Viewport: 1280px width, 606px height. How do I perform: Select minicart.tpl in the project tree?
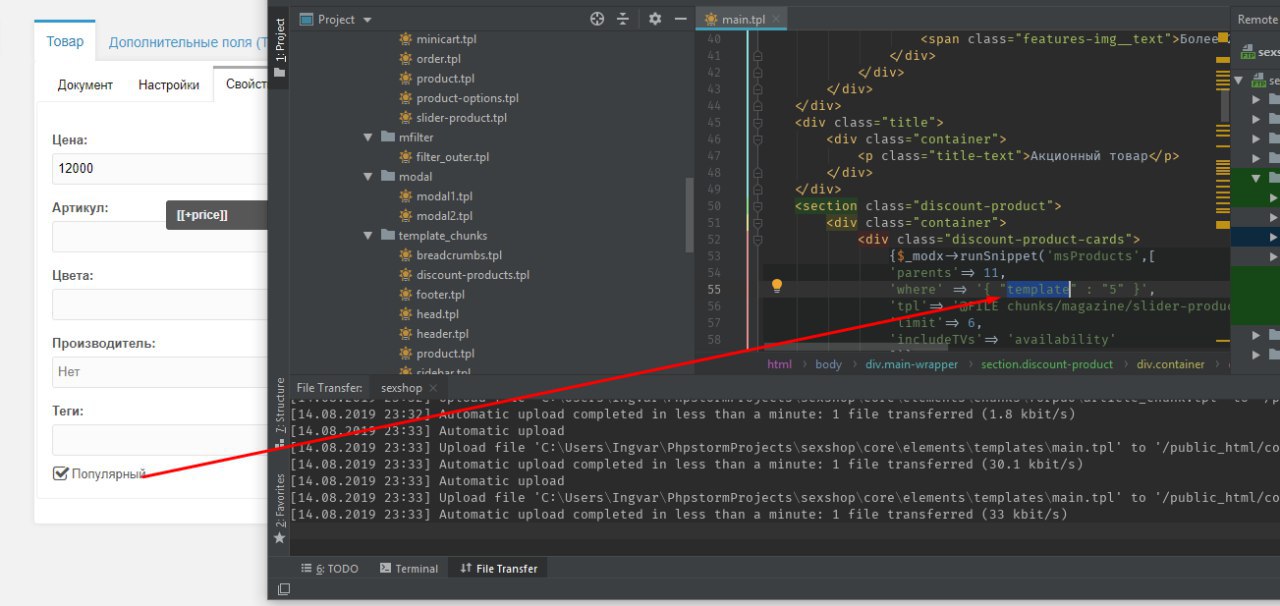tap(446, 39)
